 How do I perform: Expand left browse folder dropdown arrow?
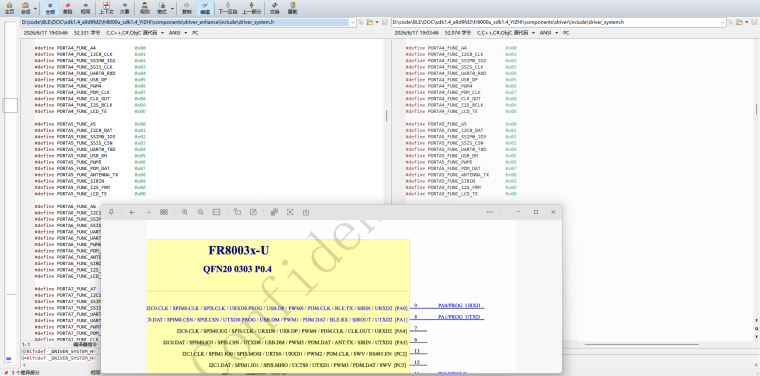click(377, 22)
